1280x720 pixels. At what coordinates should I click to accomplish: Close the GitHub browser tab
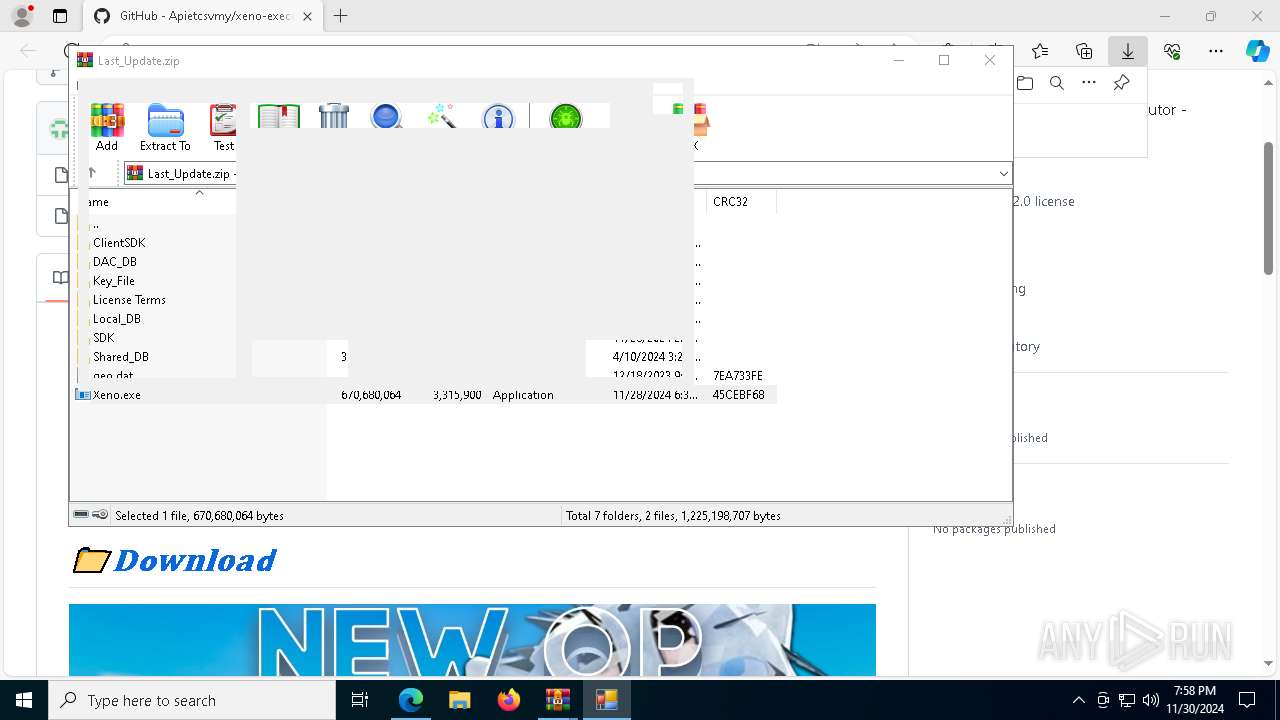(307, 16)
